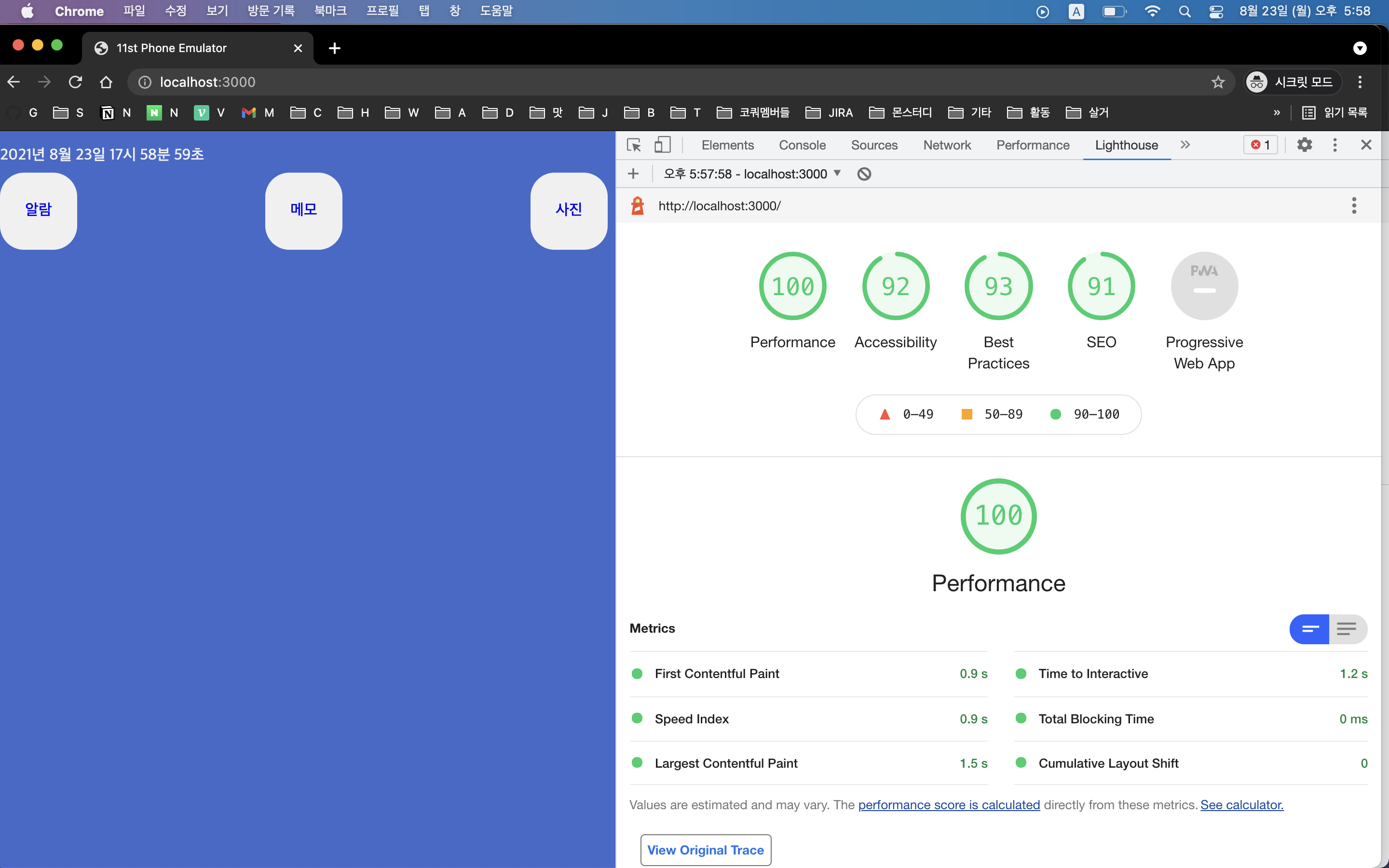Click View Original Trace button
The image size is (1389, 868).
pos(706,850)
